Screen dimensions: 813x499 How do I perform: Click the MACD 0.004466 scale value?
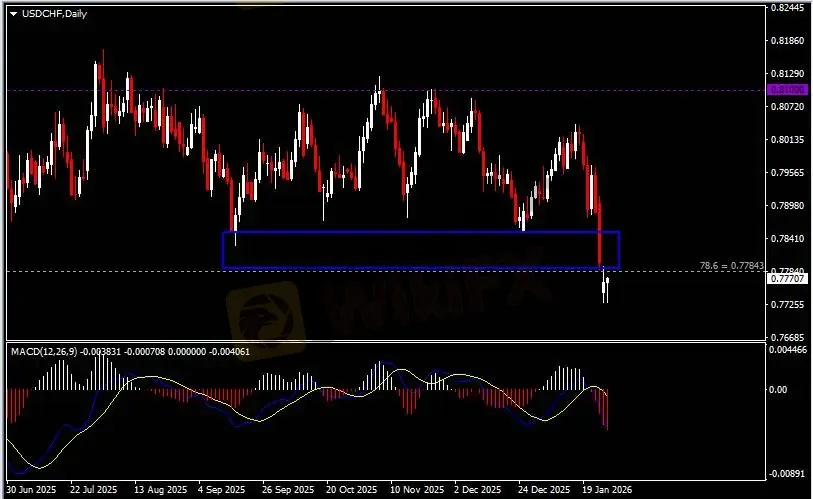click(x=788, y=350)
